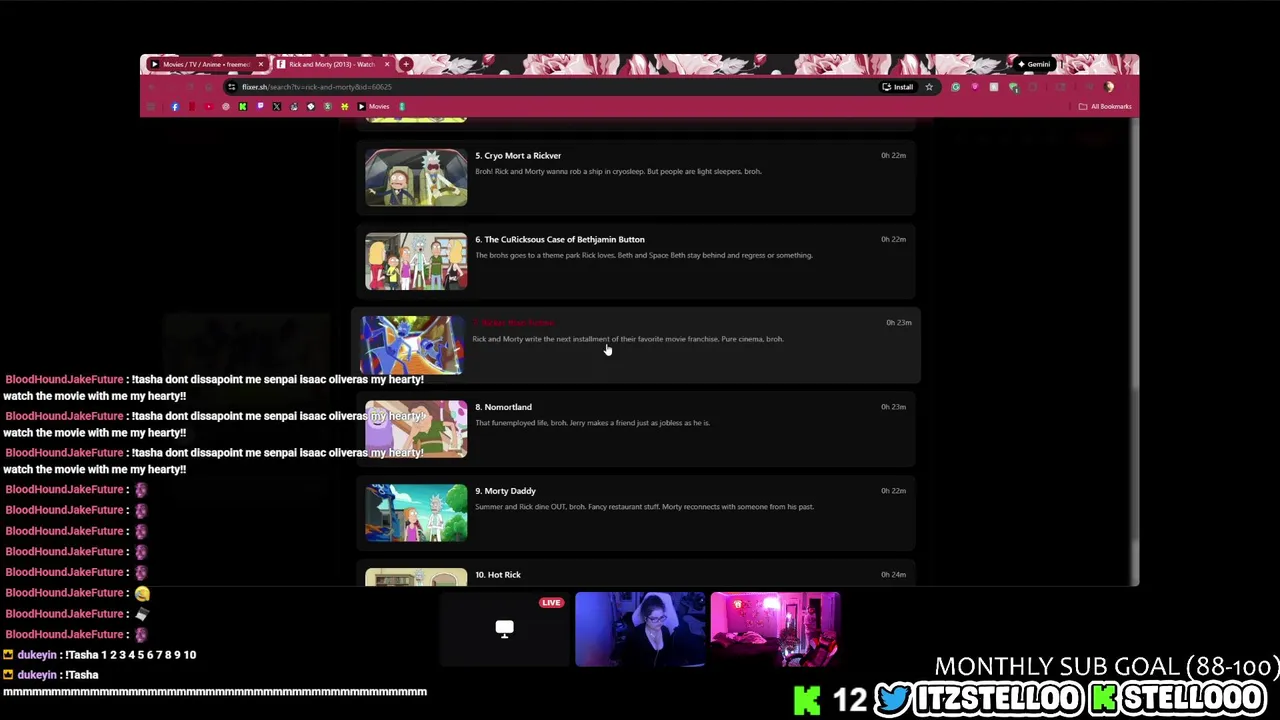The width and height of the screenshot is (1280, 720).
Task: Open episode 8 Nomortland thumbnail
Action: click(416, 429)
